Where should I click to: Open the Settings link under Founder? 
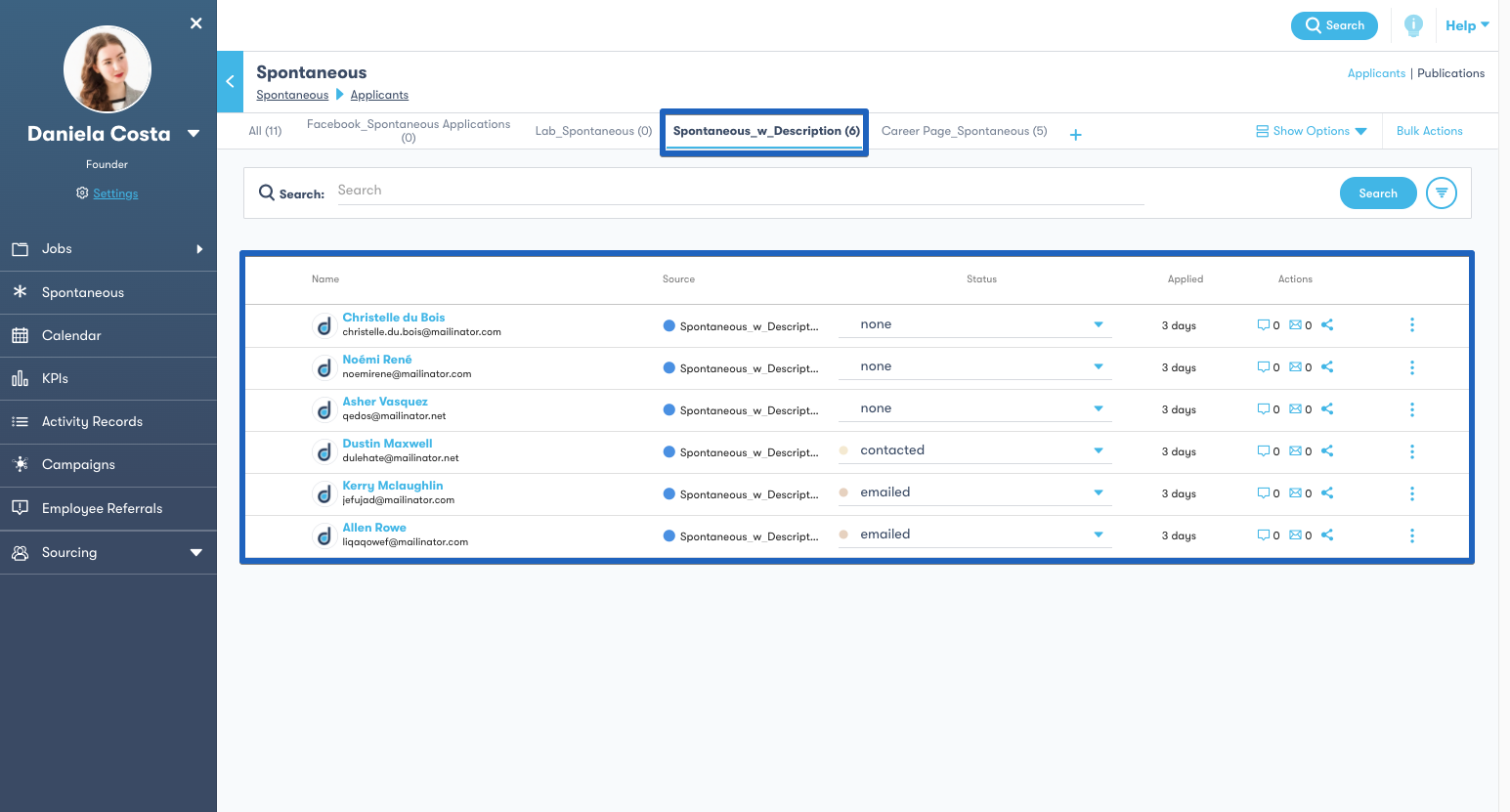click(115, 193)
